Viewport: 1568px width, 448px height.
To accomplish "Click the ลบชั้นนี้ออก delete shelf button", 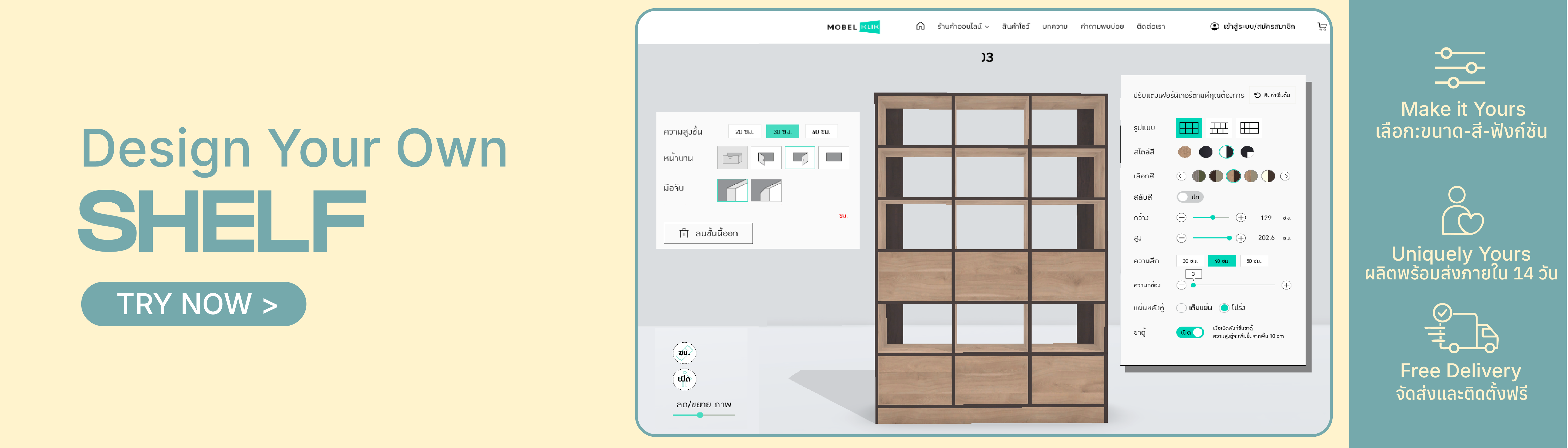I will pyautogui.click(x=708, y=234).
